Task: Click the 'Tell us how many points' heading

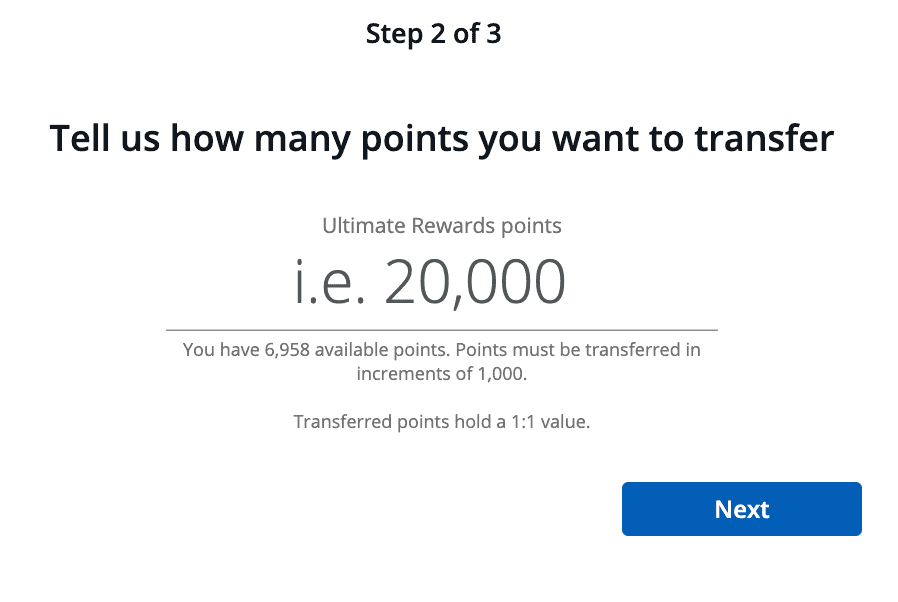Action: [x=442, y=139]
